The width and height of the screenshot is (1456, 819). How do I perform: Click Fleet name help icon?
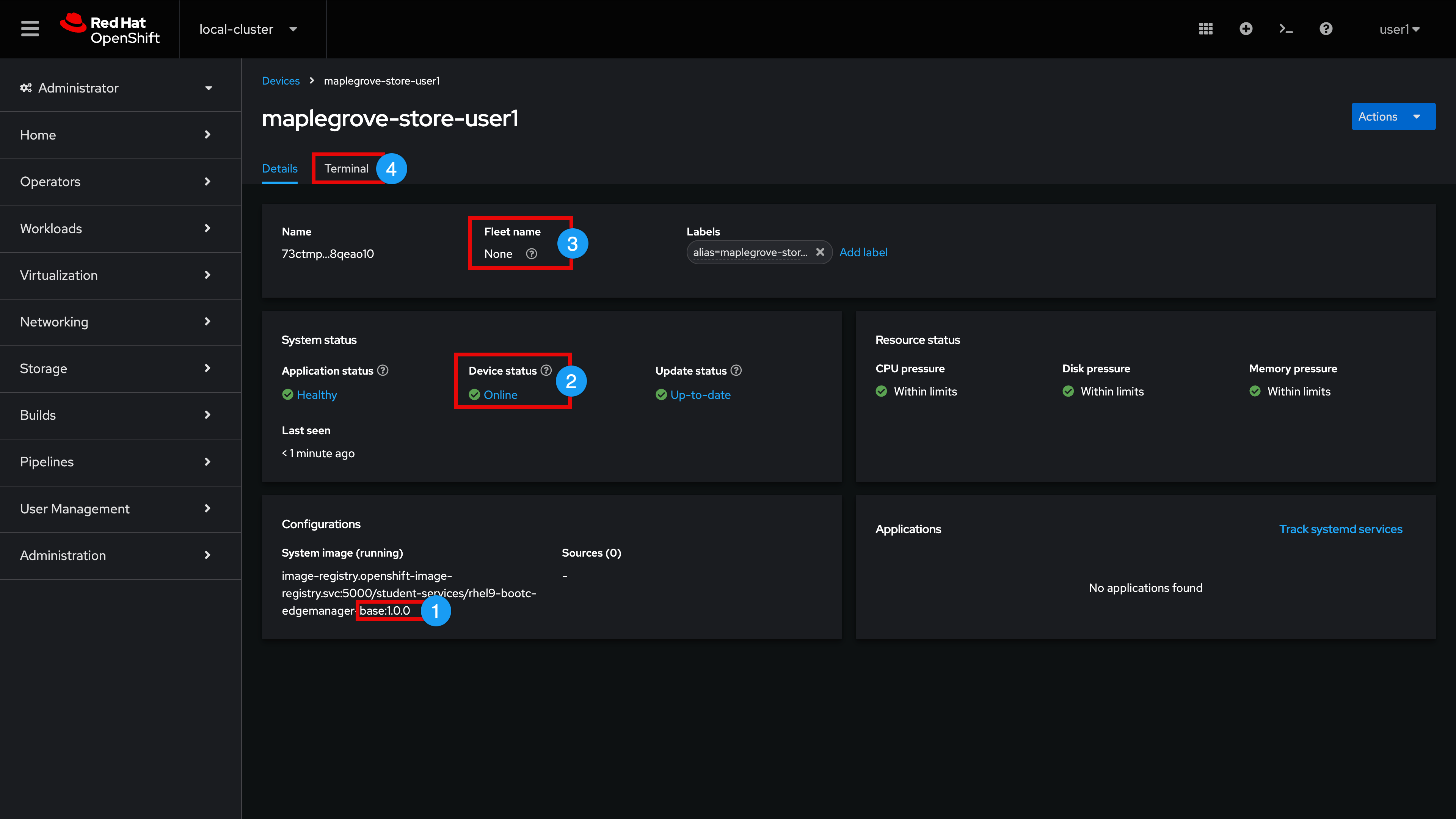(531, 254)
